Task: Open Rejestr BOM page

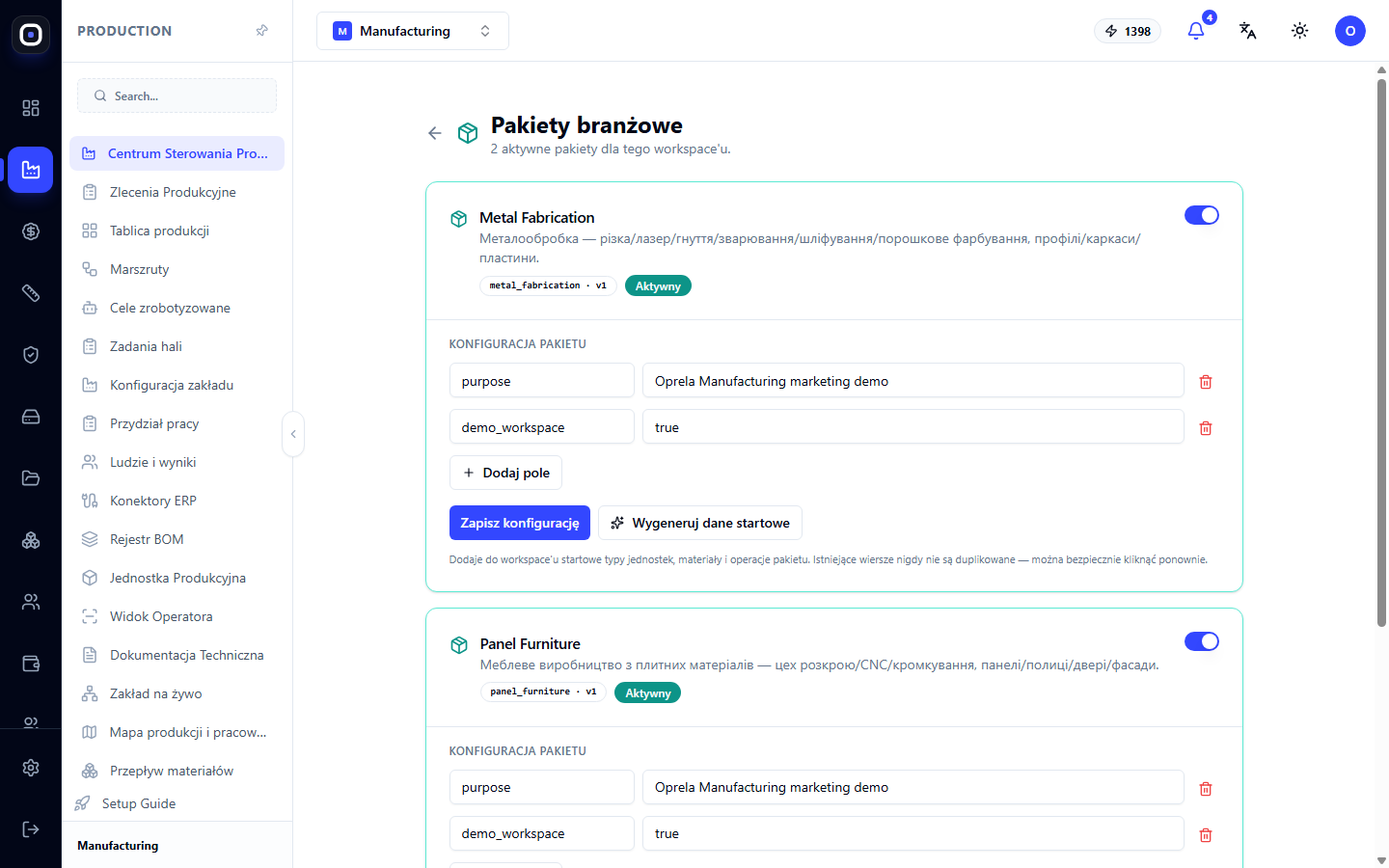Action: pyautogui.click(x=177, y=539)
